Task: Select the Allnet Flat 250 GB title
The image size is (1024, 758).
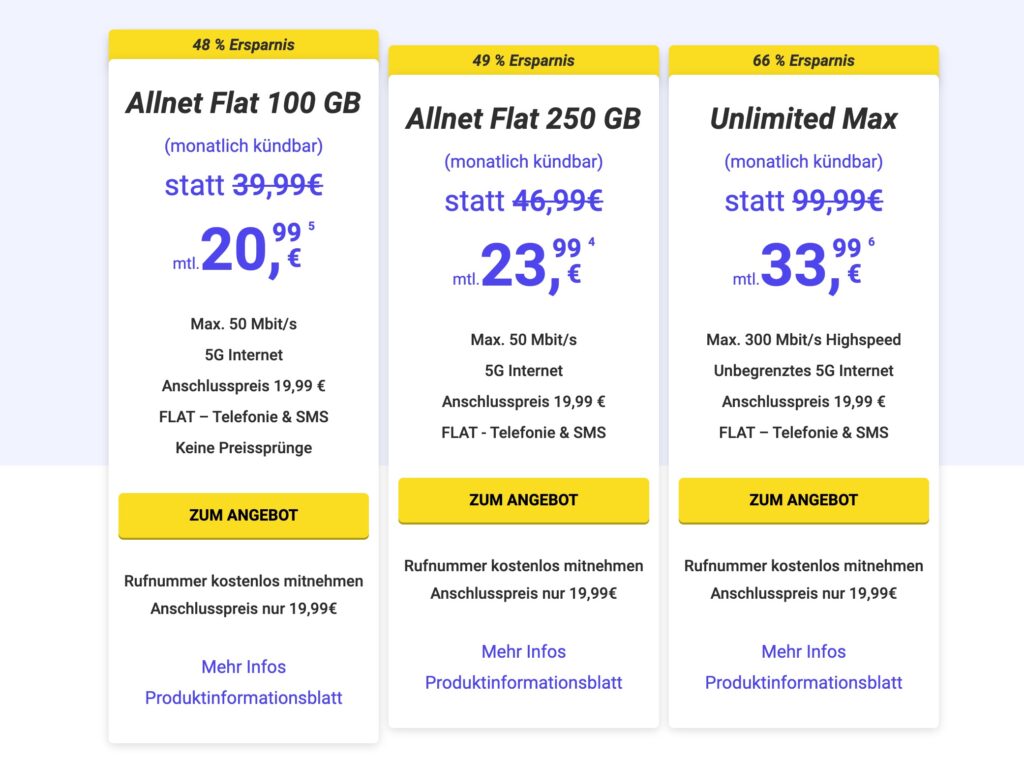Action: tap(523, 119)
